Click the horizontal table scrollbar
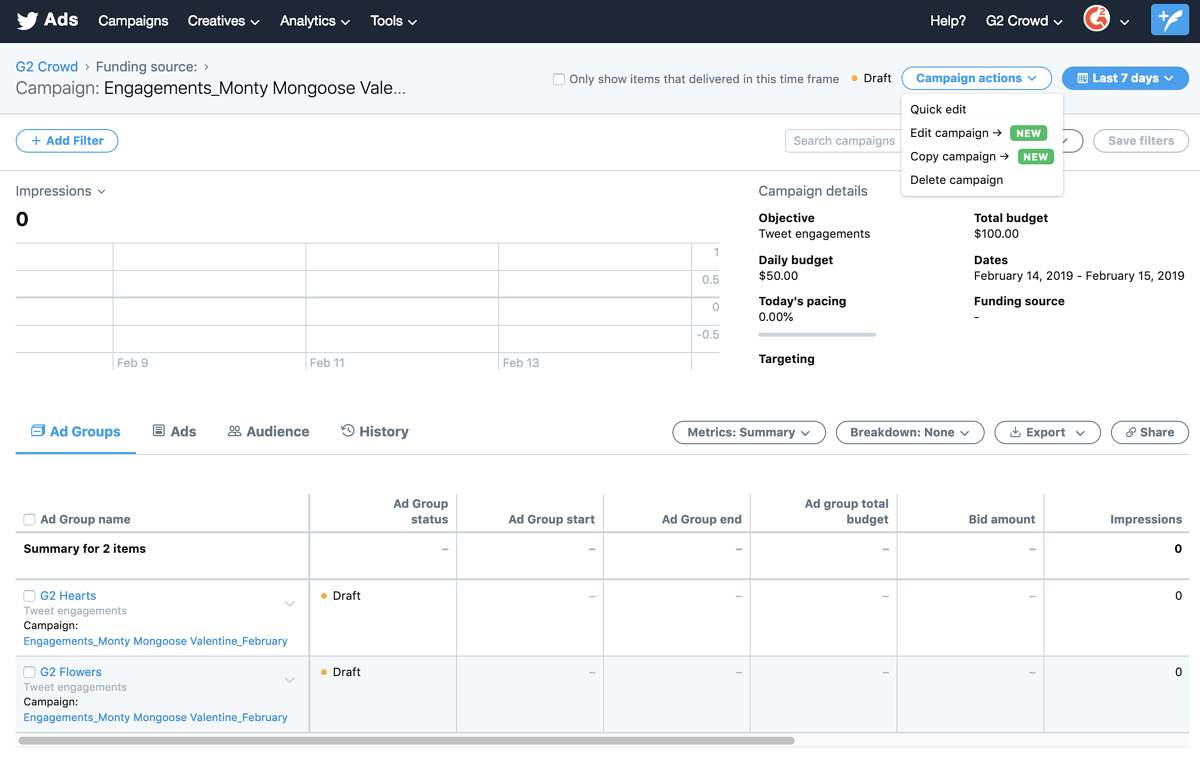 (x=407, y=741)
